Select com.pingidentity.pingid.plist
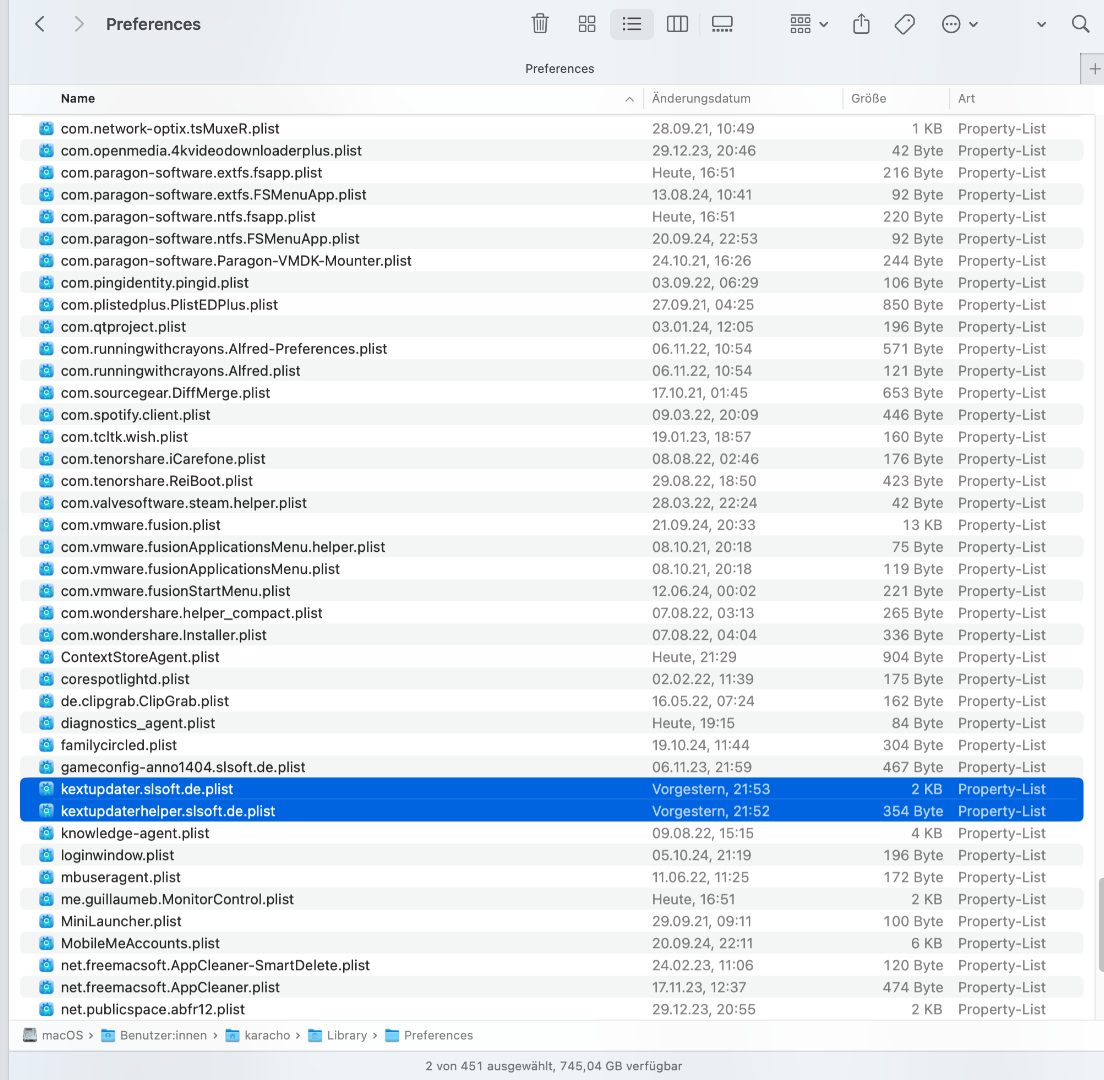This screenshot has width=1104, height=1080. 551,282
